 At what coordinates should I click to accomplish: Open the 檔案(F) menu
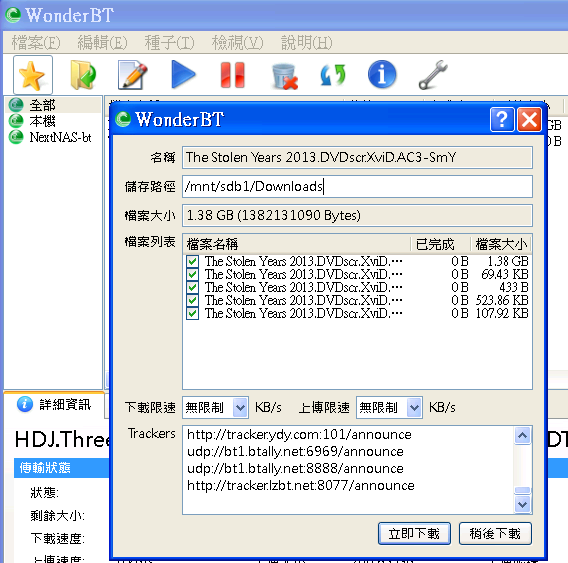click(36, 42)
